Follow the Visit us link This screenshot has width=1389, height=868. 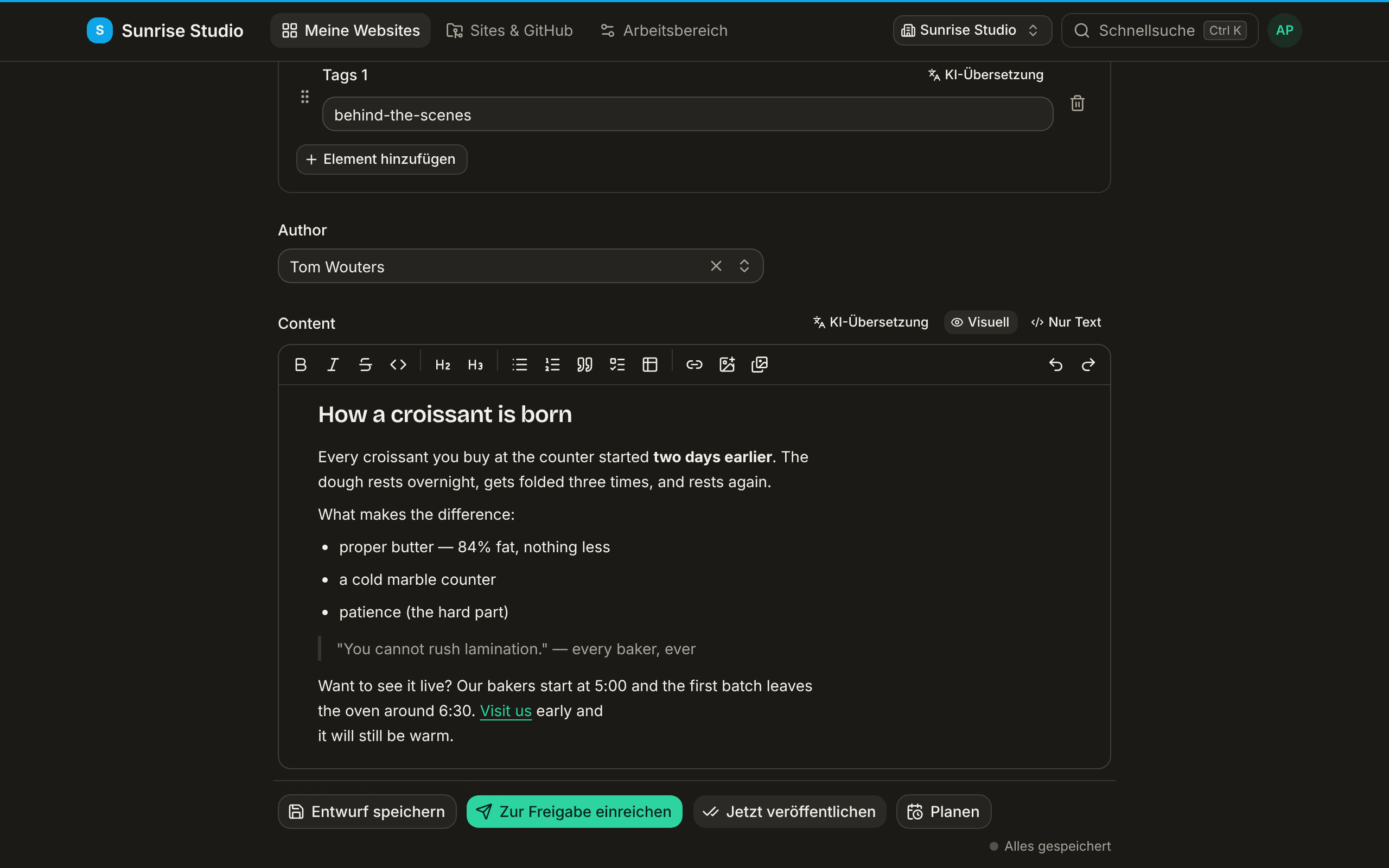[x=506, y=711]
